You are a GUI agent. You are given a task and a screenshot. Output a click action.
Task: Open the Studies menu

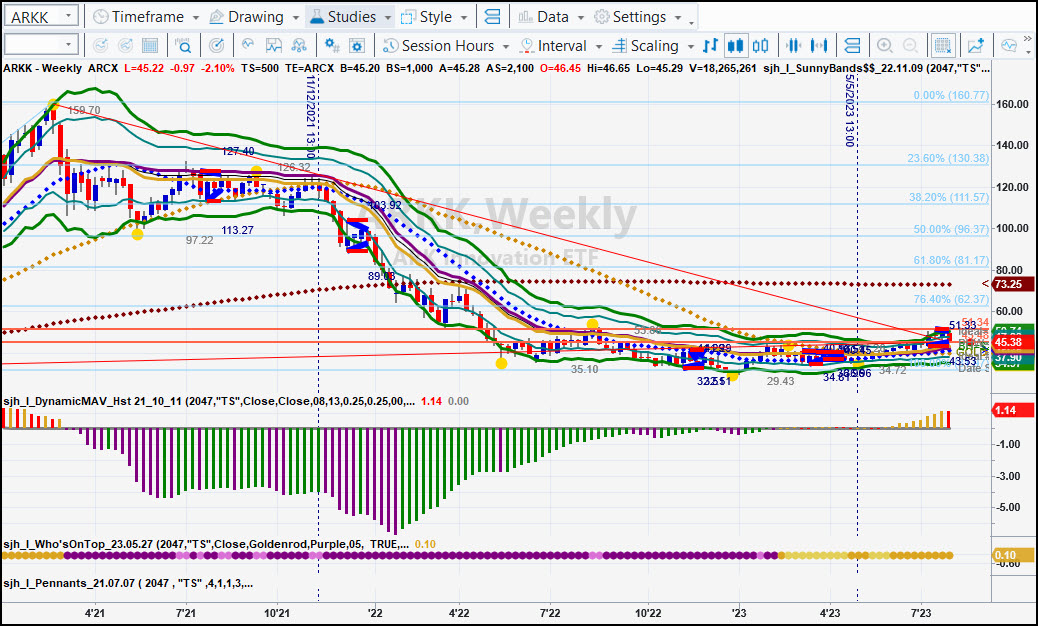[344, 17]
